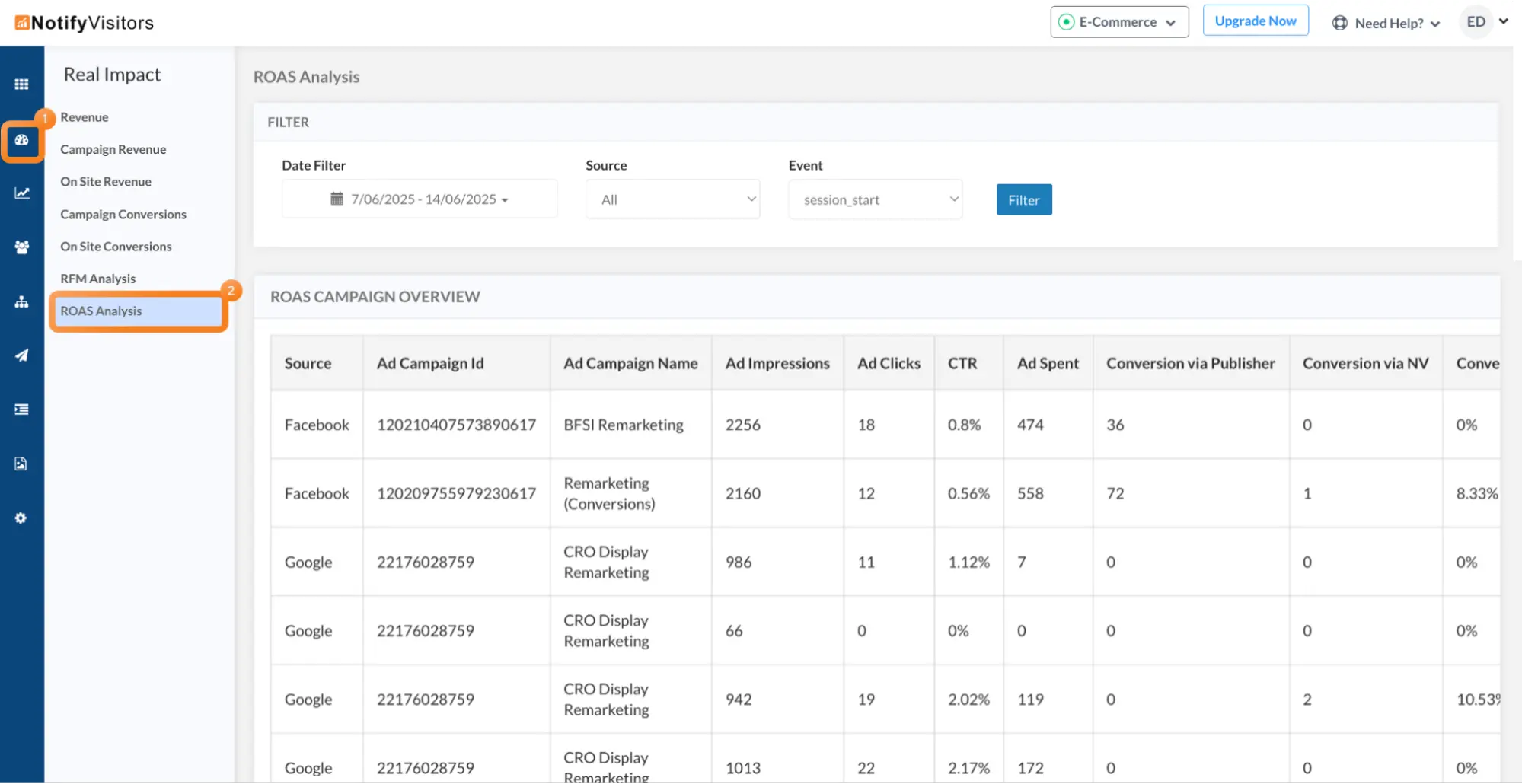Open the users group sidebar icon
1522x784 pixels.
21,247
